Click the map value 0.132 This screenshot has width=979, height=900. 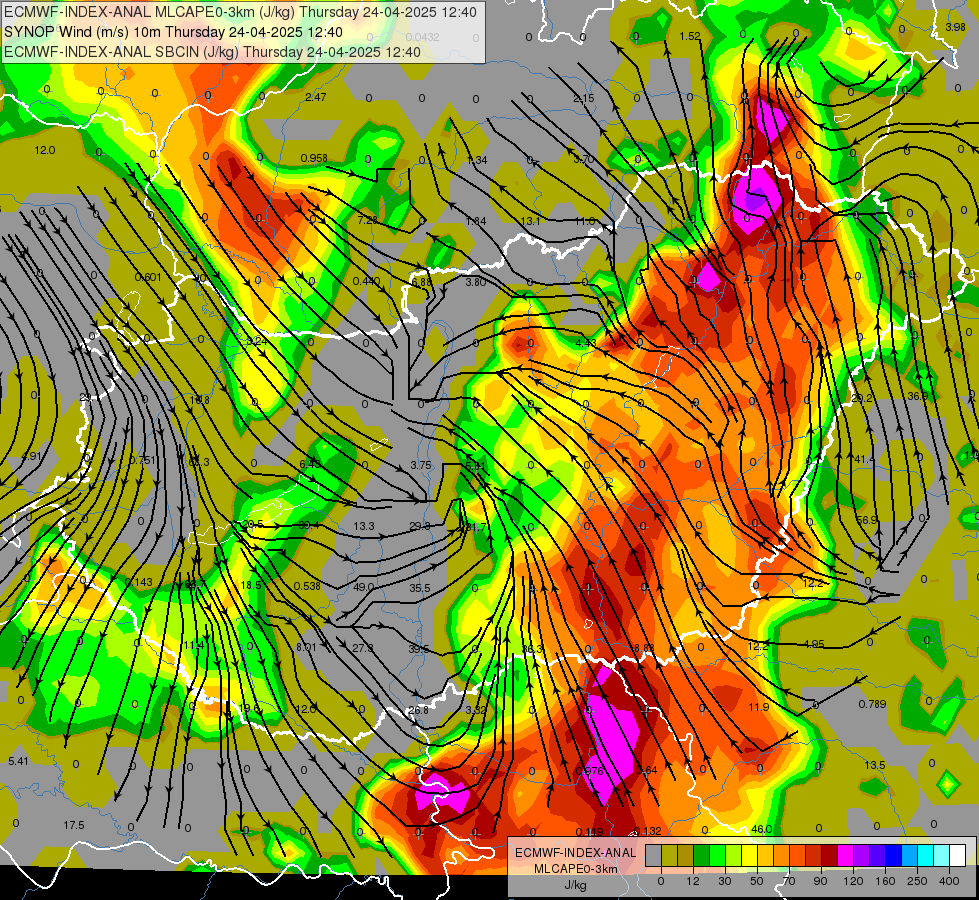647,831
